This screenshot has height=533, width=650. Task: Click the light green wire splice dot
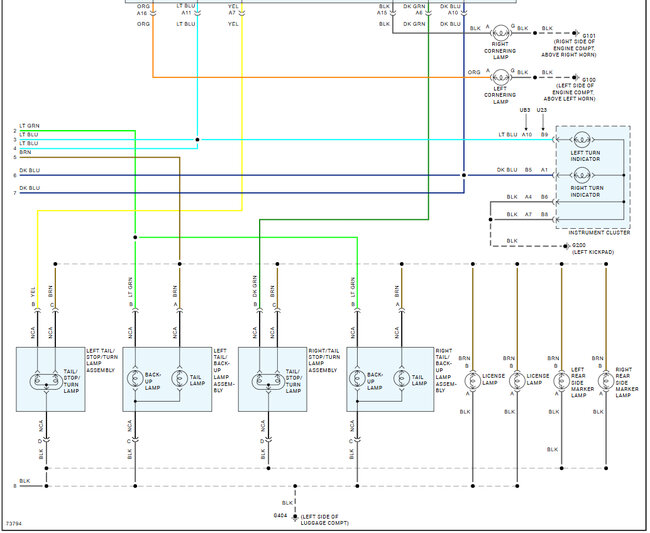tap(135, 237)
